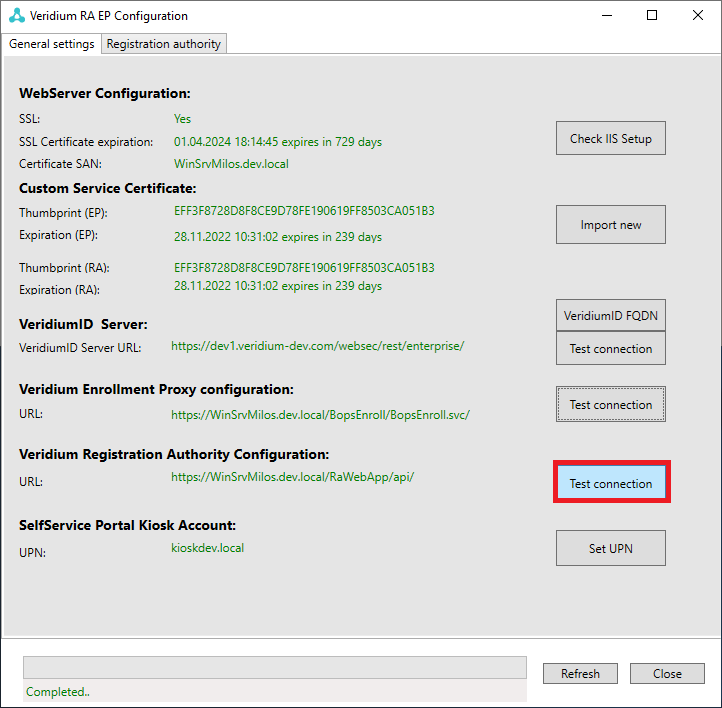Import a new custom service certificate
Viewport: 722px width, 708px height.
click(610, 225)
